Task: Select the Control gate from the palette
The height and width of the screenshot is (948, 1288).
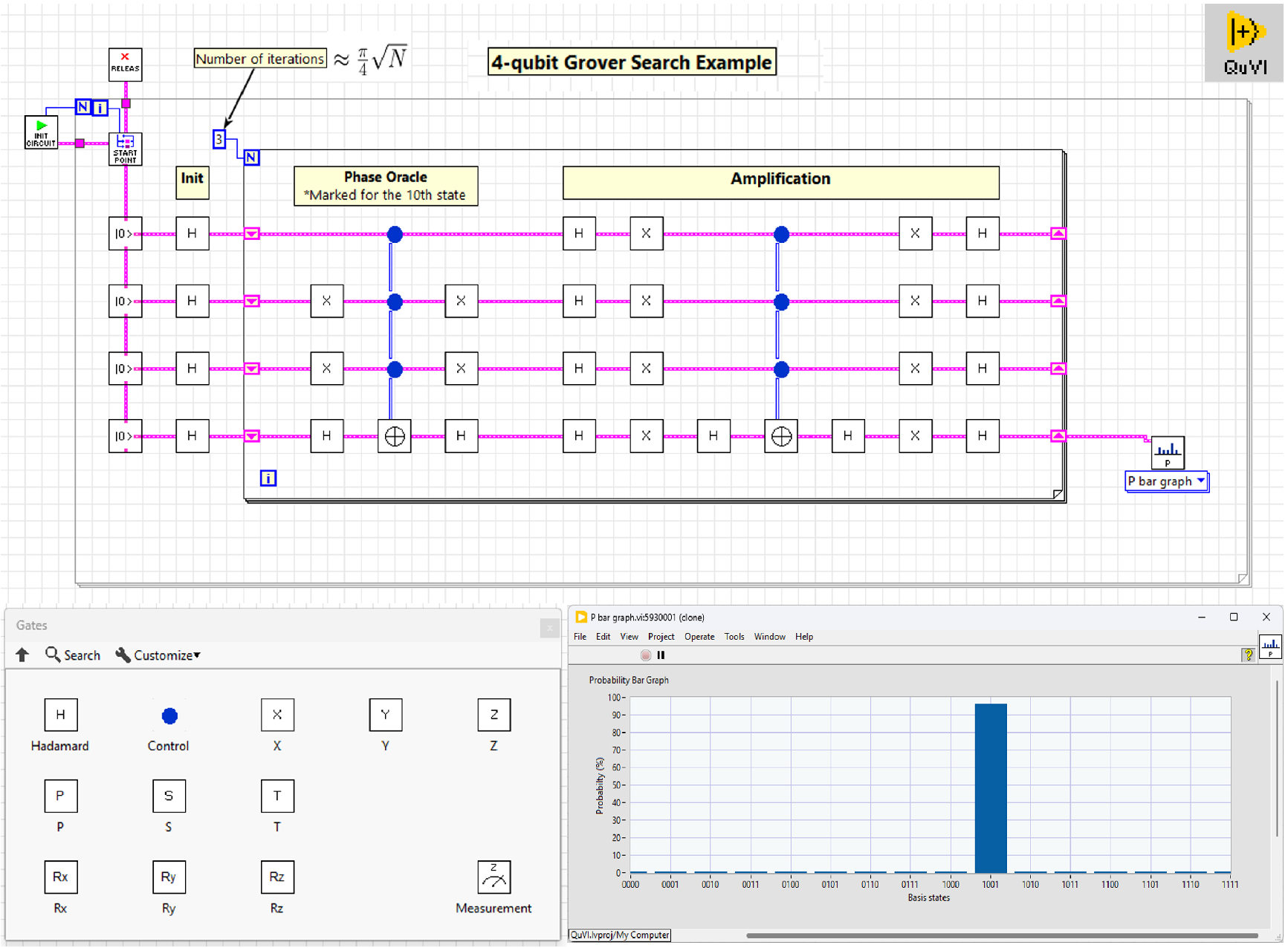Action: tap(168, 715)
